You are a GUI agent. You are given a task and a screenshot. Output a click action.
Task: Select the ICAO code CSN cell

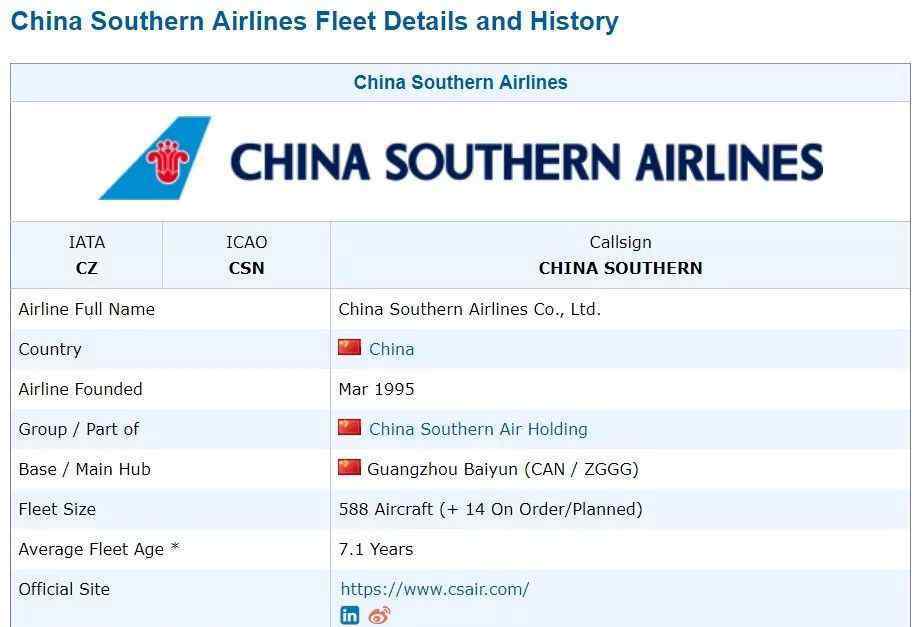[246, 255]
